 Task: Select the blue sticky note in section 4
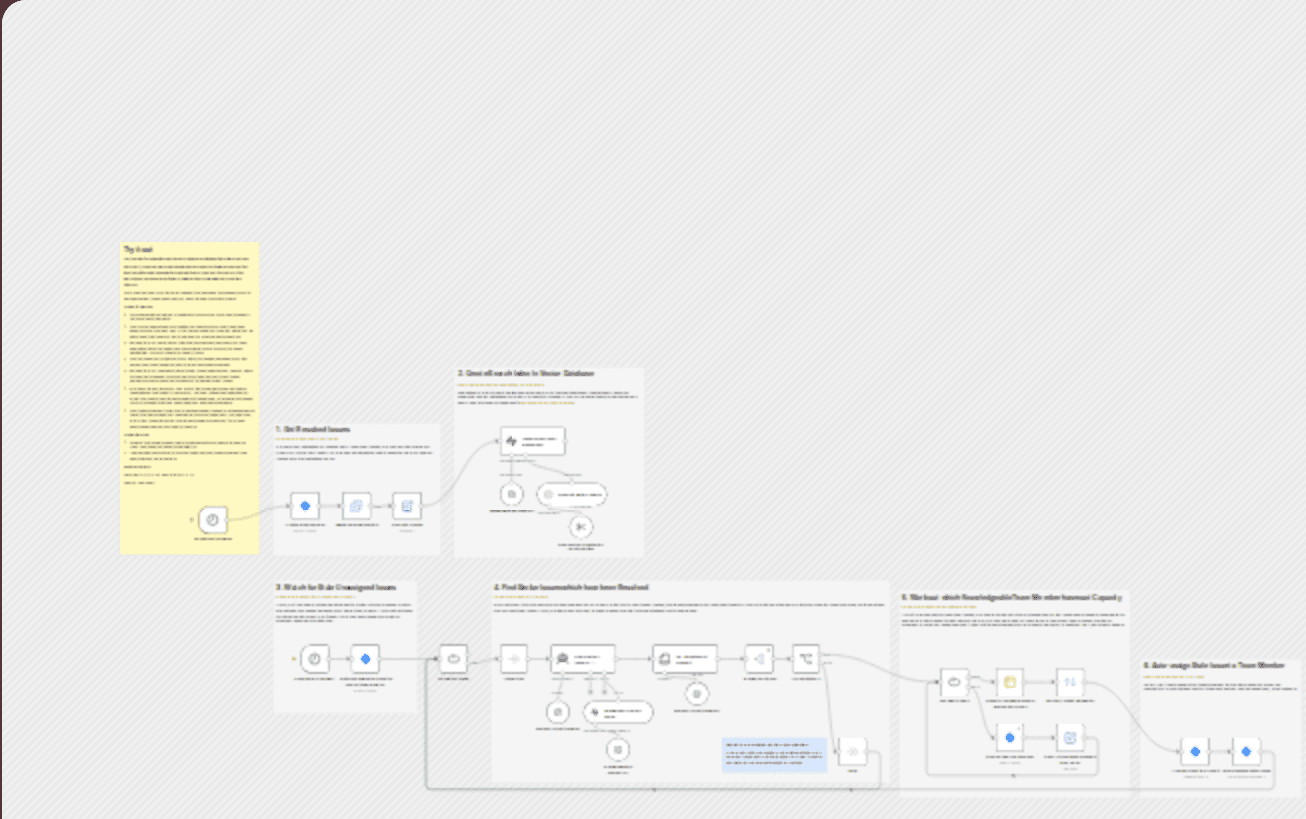(x=775, y=755)
